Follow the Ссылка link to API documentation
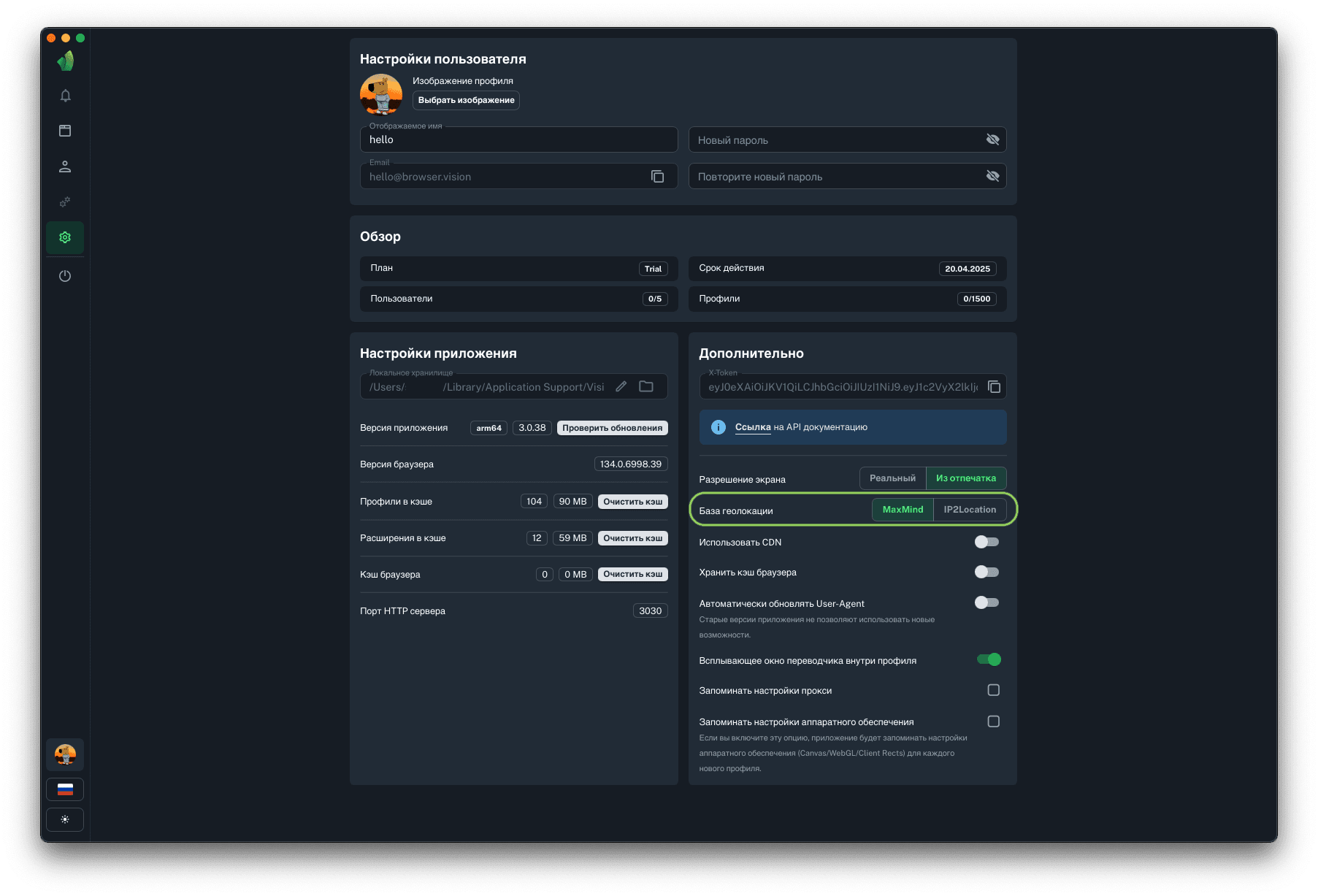The width and height of the screenshot is (1318, 896). [752, 427]
